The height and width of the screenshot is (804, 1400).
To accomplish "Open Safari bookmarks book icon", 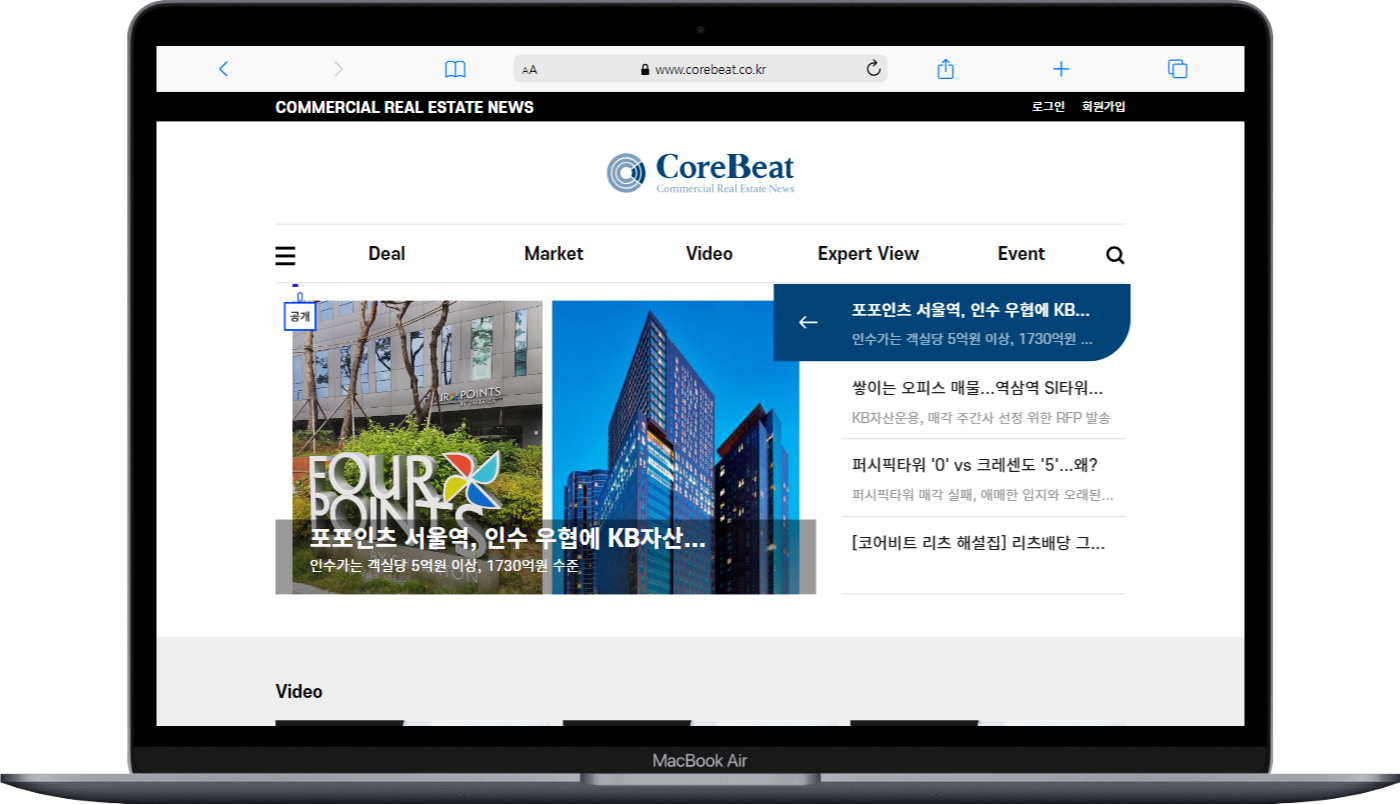I will pos(455,69).
